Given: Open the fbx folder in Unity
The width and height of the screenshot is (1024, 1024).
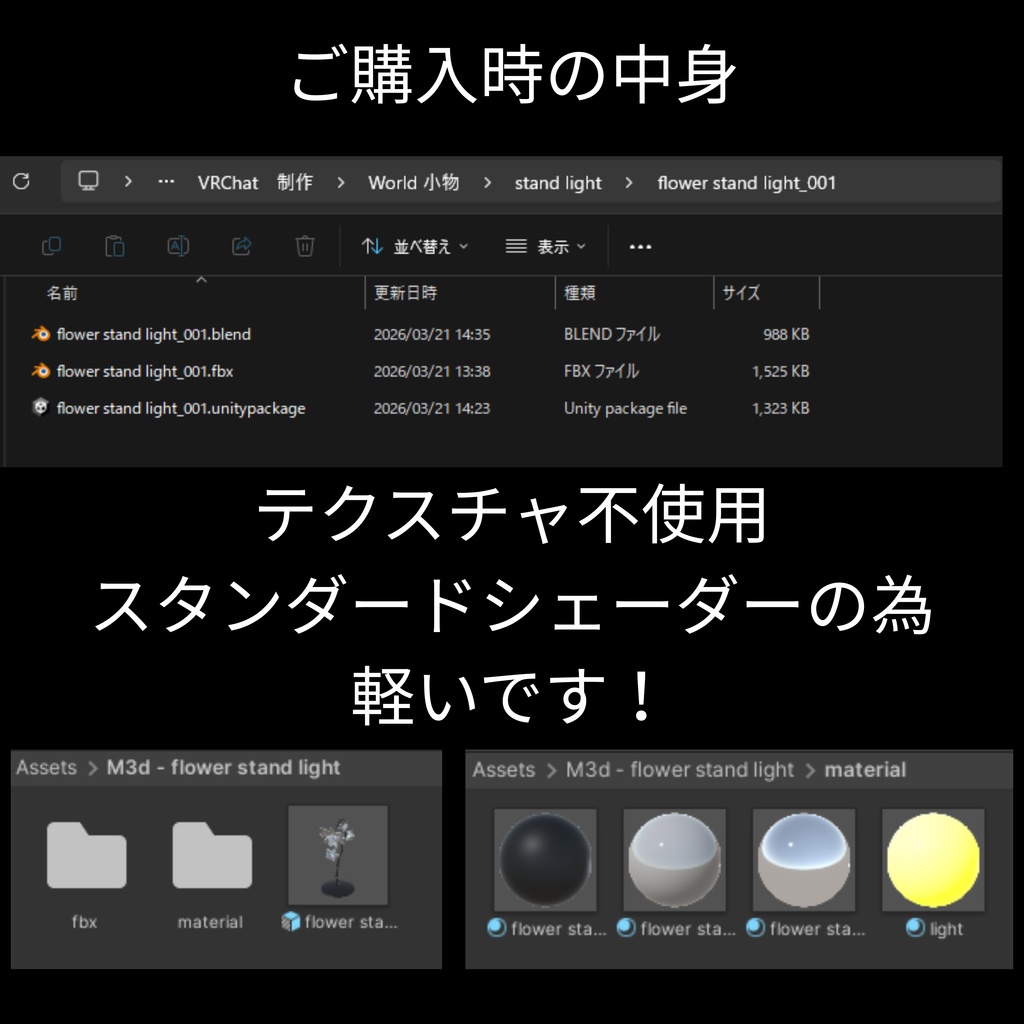Looking at the screenshot, I should click(x=86, y=855).
